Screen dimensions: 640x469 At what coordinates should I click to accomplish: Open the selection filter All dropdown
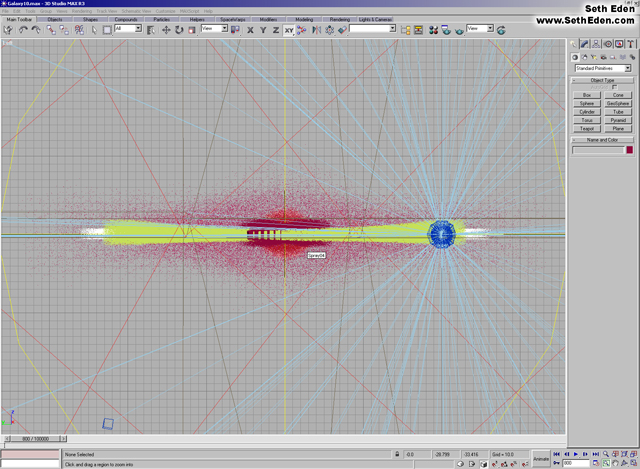tap(128, 29)
